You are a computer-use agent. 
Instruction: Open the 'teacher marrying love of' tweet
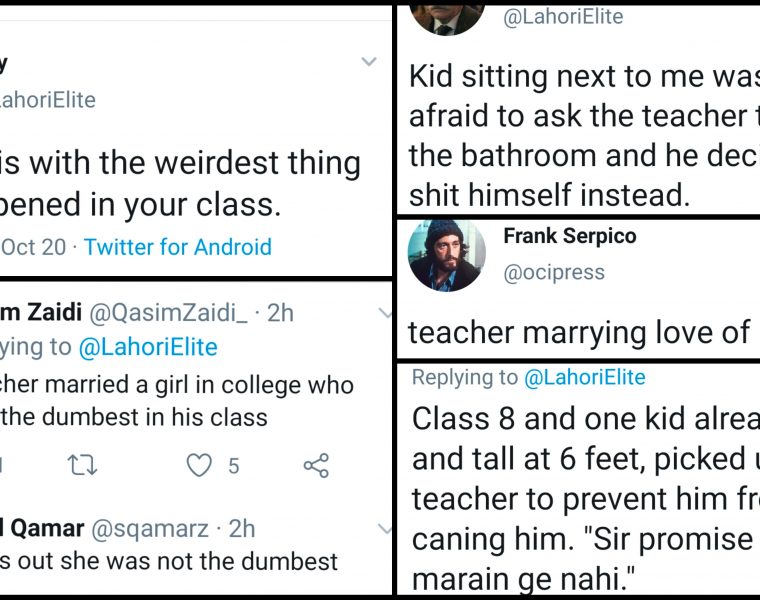point(580,332)
